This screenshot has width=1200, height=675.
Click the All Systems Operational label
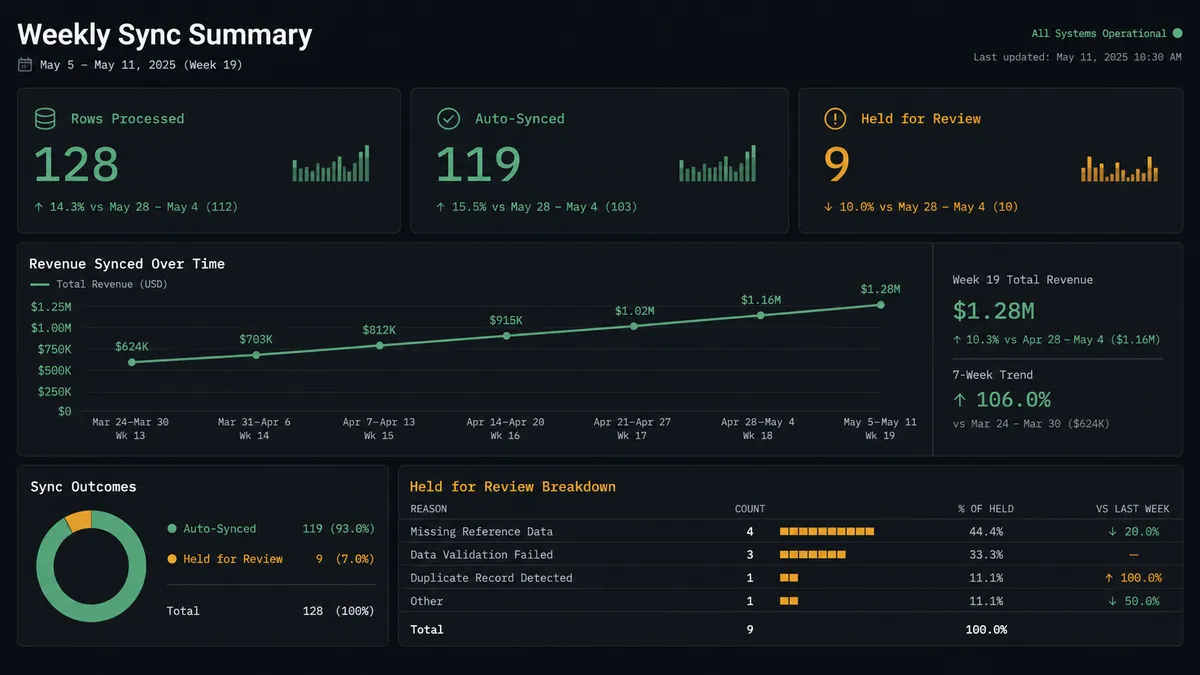click(1099, 34)
